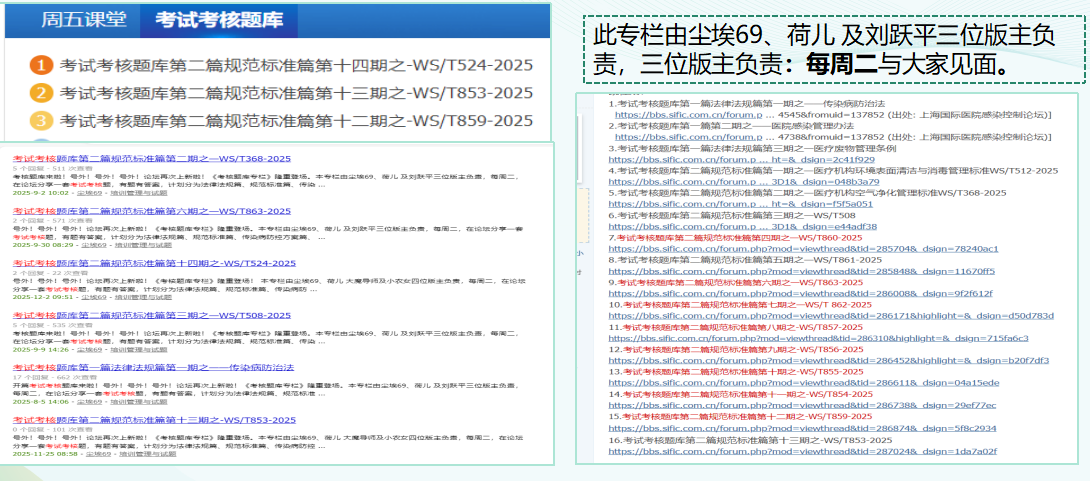This screenshot has width=1090, height=481.
Task: Click the orange number 1 rank badge
Action: tap(41, 65)
